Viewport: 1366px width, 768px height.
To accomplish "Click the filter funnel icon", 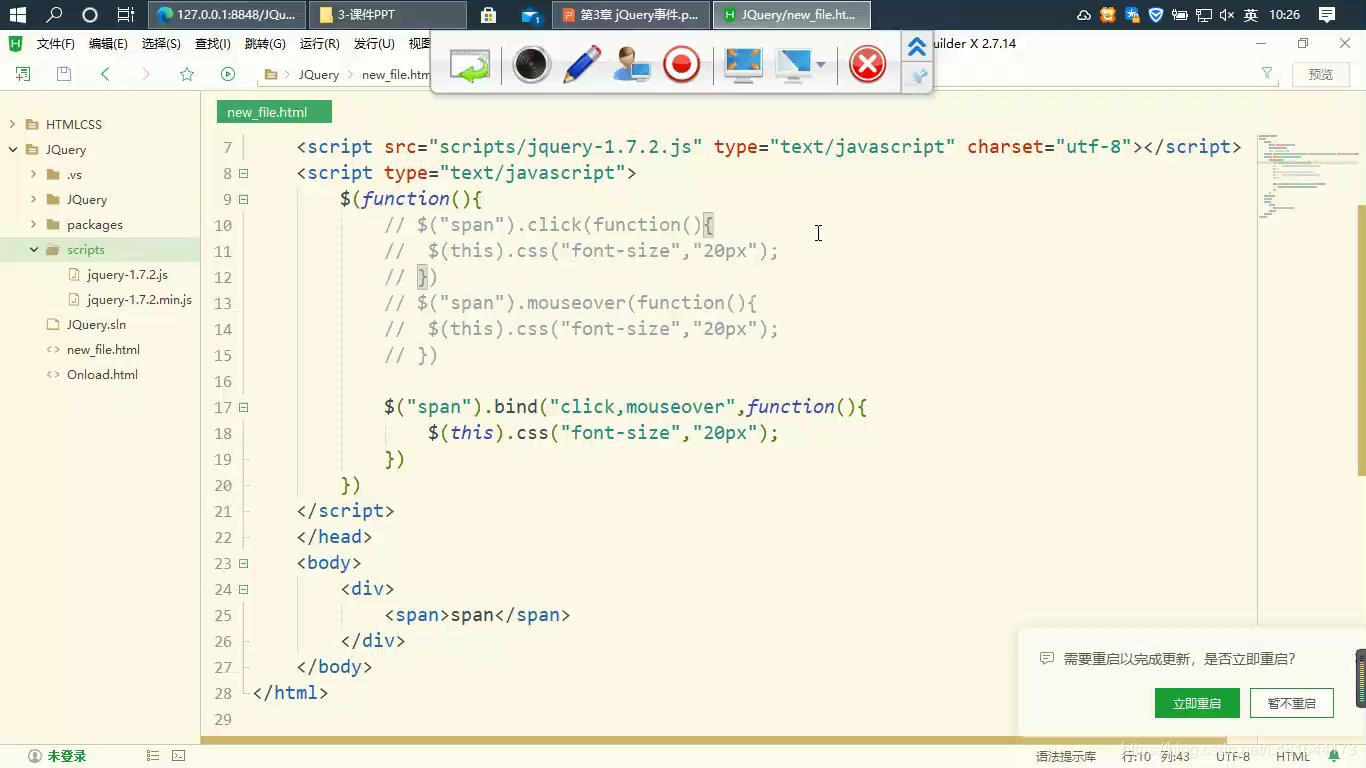I will 1267,73.
